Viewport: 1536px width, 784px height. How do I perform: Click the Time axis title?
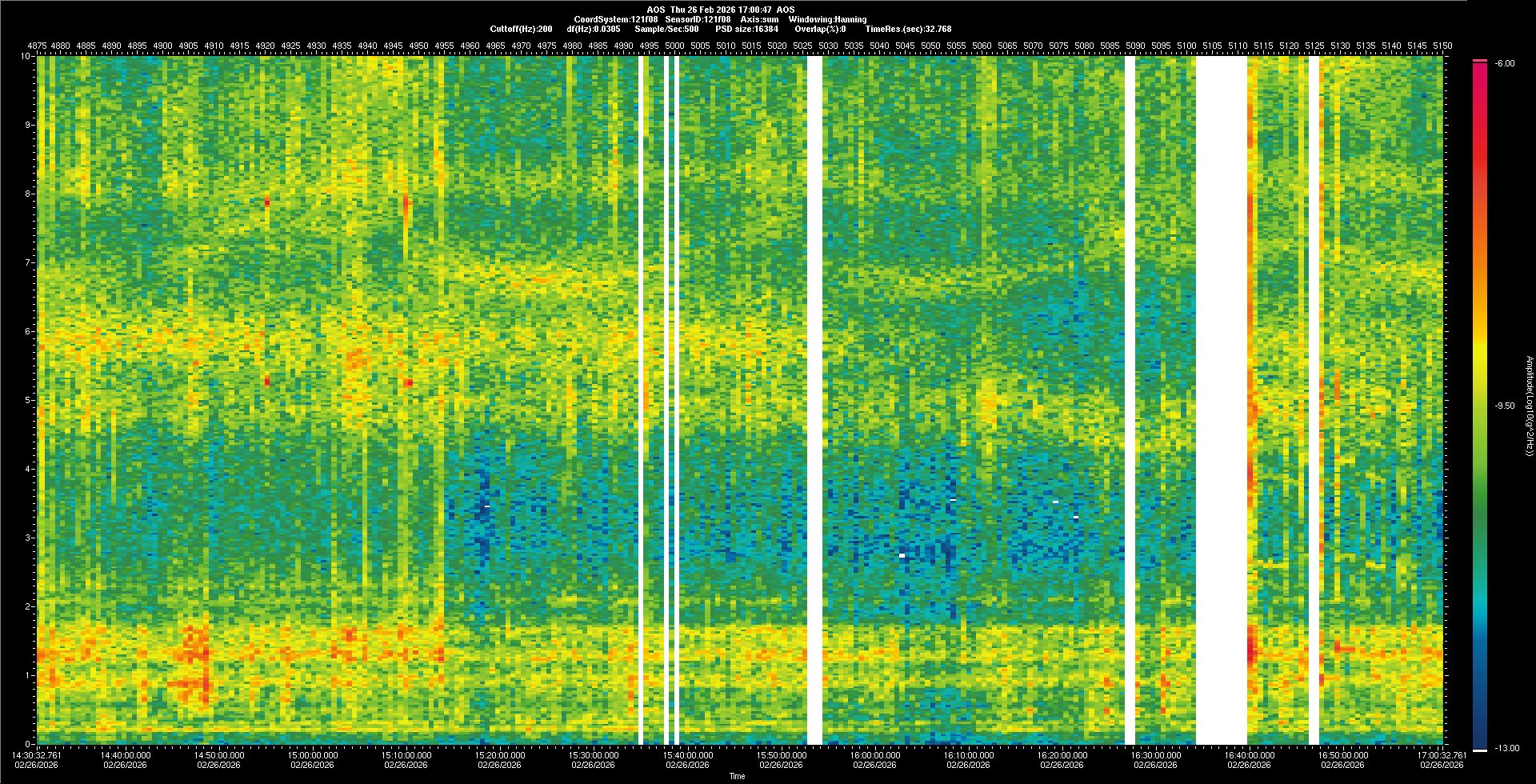pyautogui.click(x=737, y=776)
